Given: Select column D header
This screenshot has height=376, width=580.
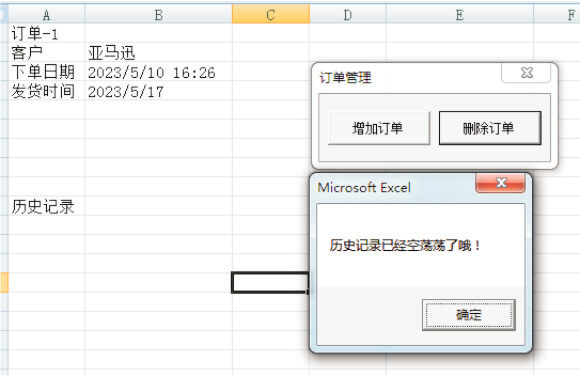Looking at the screenshot, I should coord(348,15).
